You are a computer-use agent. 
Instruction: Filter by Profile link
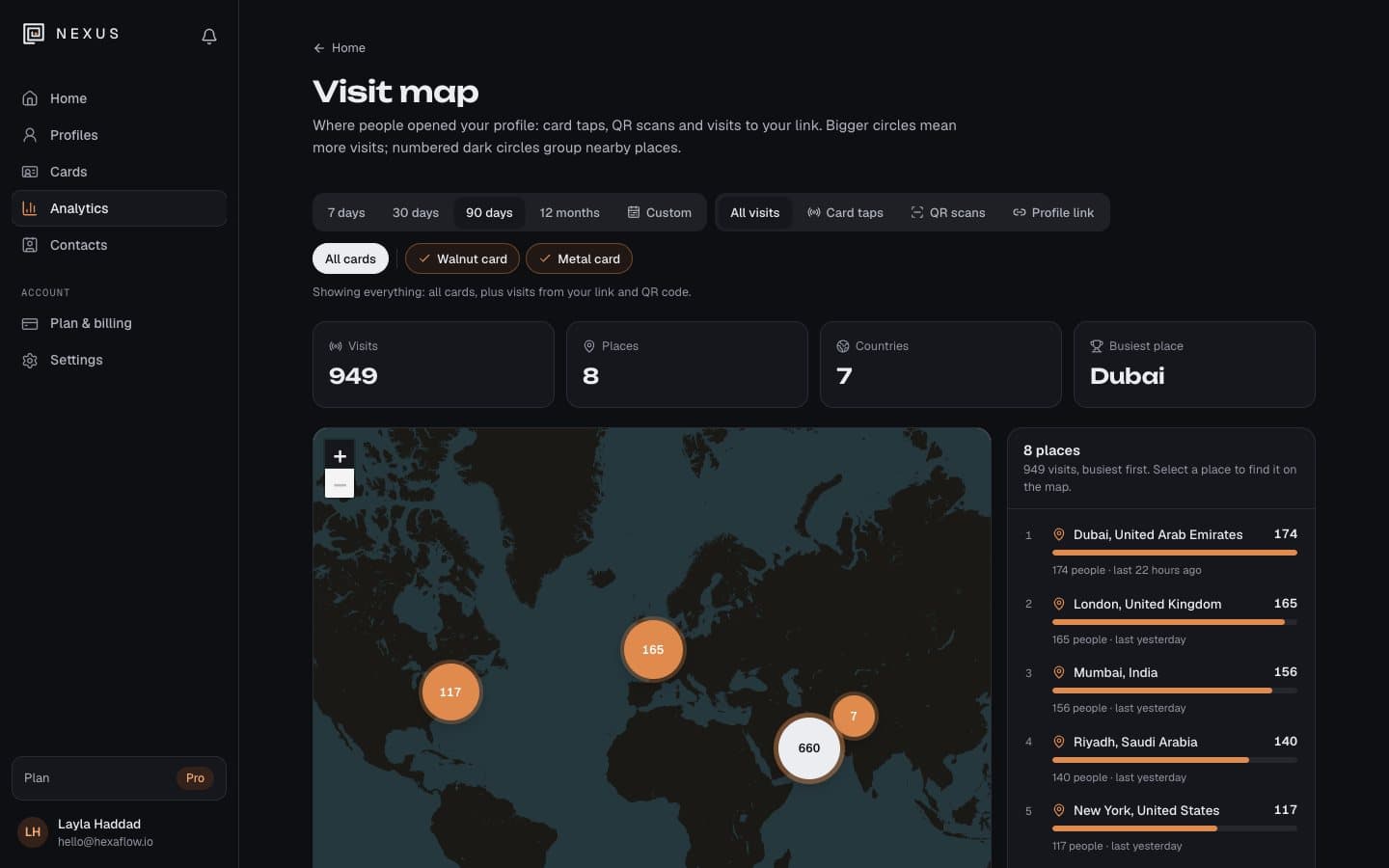[x=1053, y=212]
